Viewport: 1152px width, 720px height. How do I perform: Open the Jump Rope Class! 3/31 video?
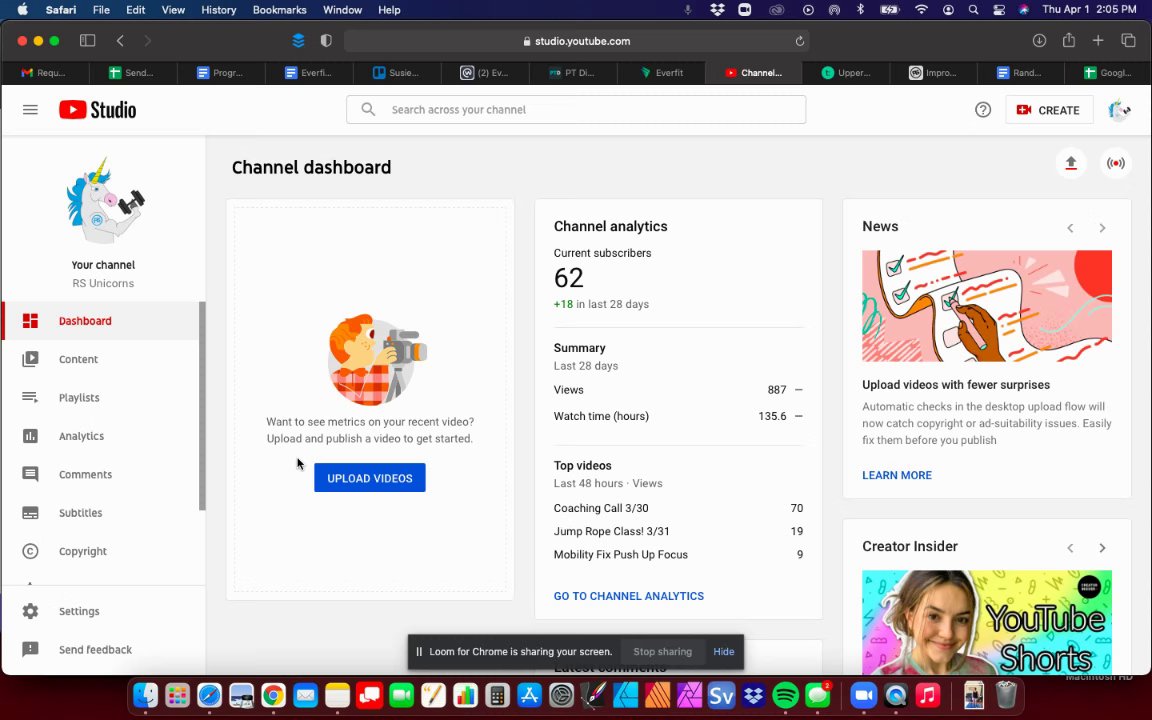tap(611, 531)
